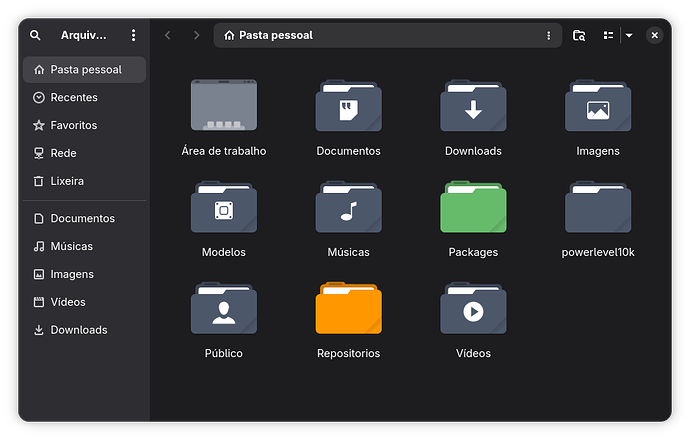The width and height of the screenshot is (690, 440).
Task: Select Favoritos in the sidebar
Action: coord(73,126)
